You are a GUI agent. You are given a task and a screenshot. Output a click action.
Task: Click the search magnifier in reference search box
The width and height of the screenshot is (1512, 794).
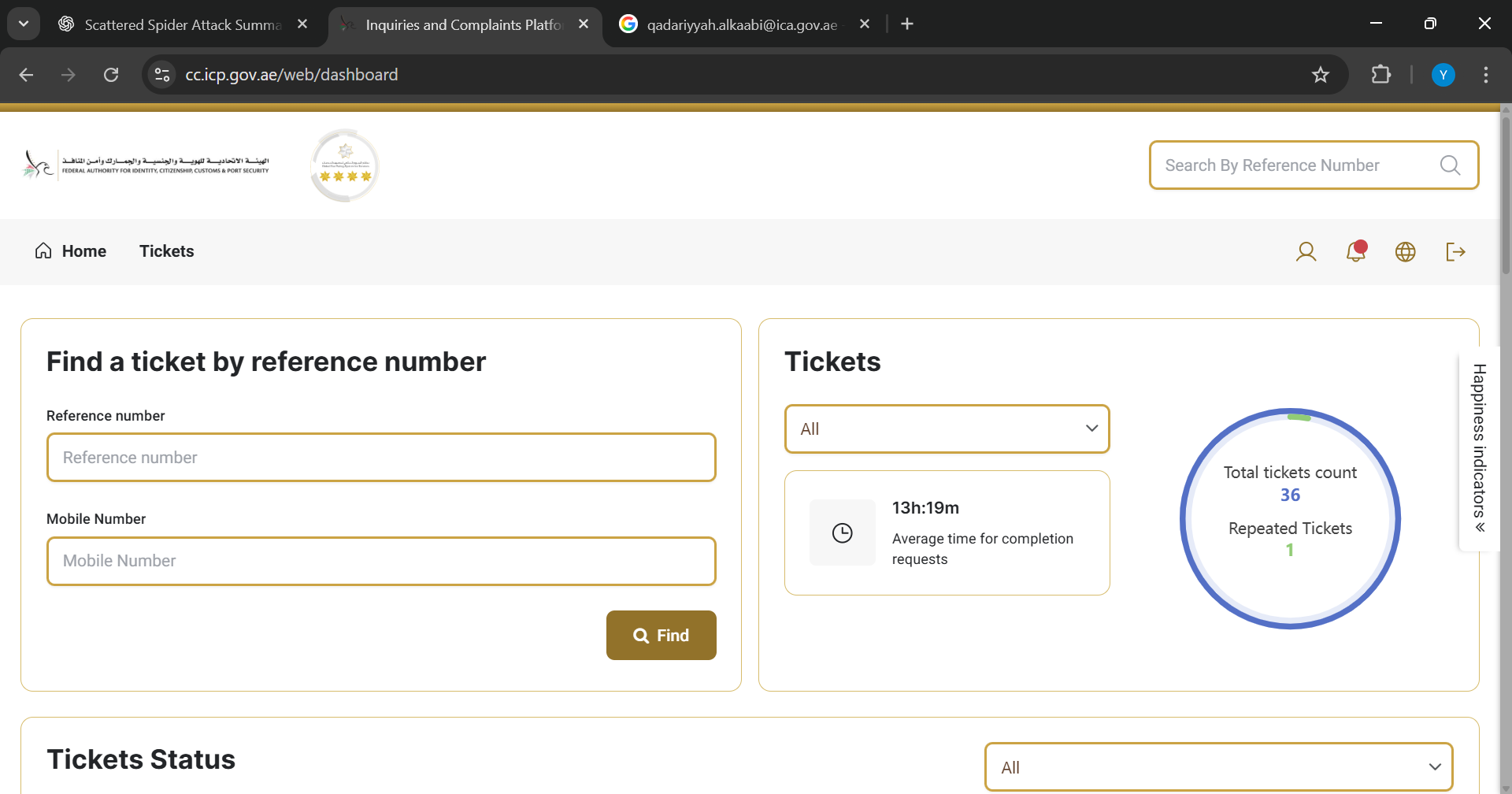(x=1450, y=165)
